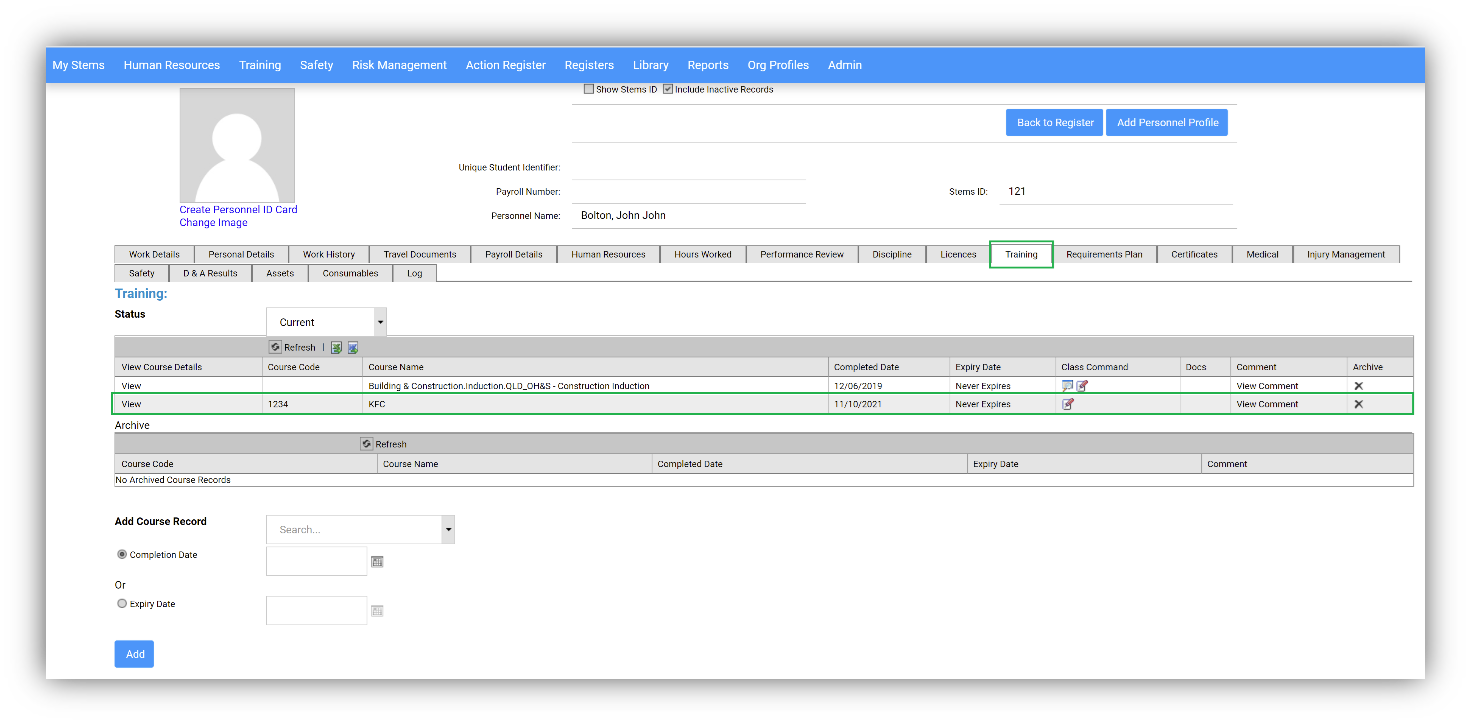
Task: Edit class record icon for Construction Induction
Action: tap(1082, 386)
